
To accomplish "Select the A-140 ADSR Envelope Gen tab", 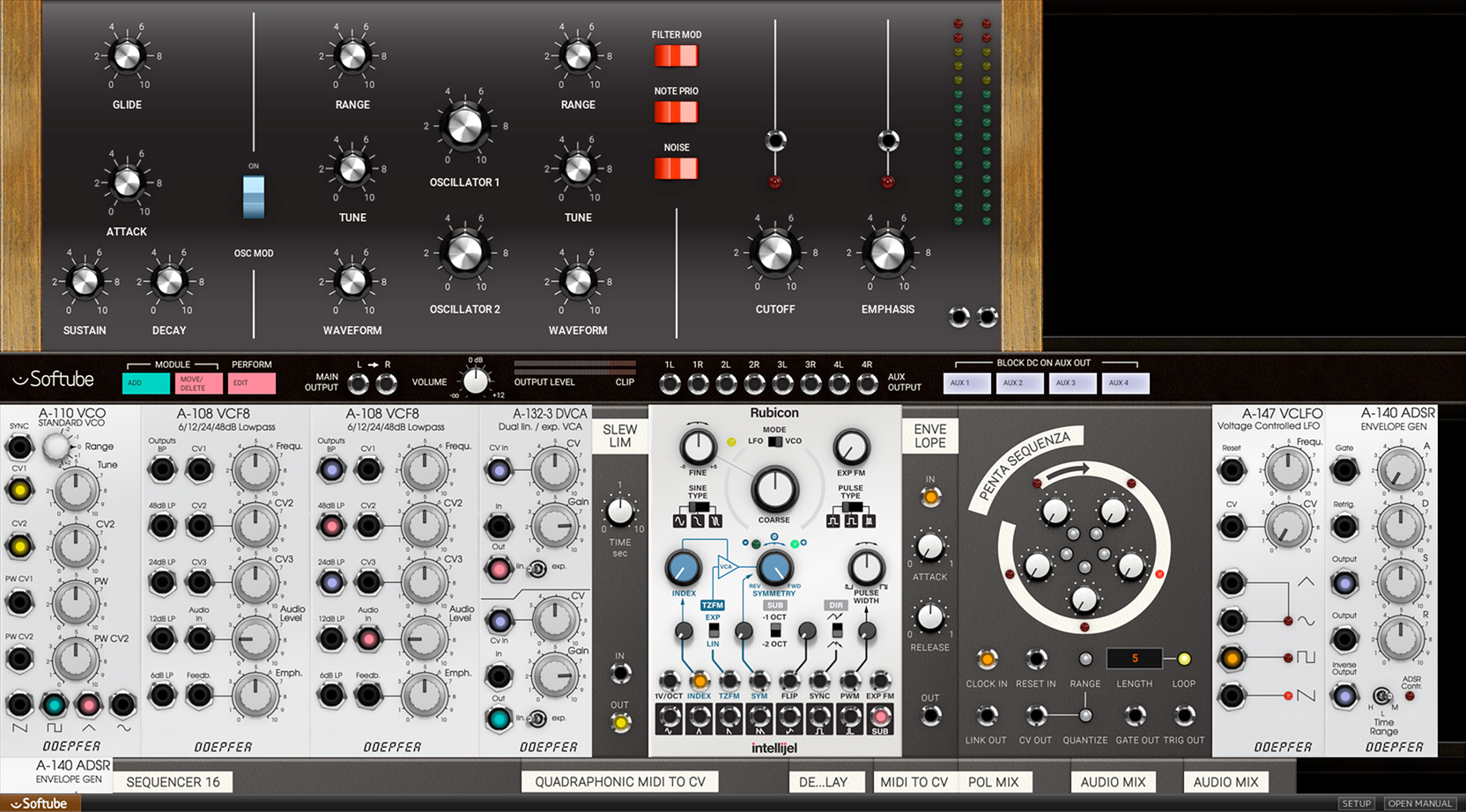I will coord(56,772).
